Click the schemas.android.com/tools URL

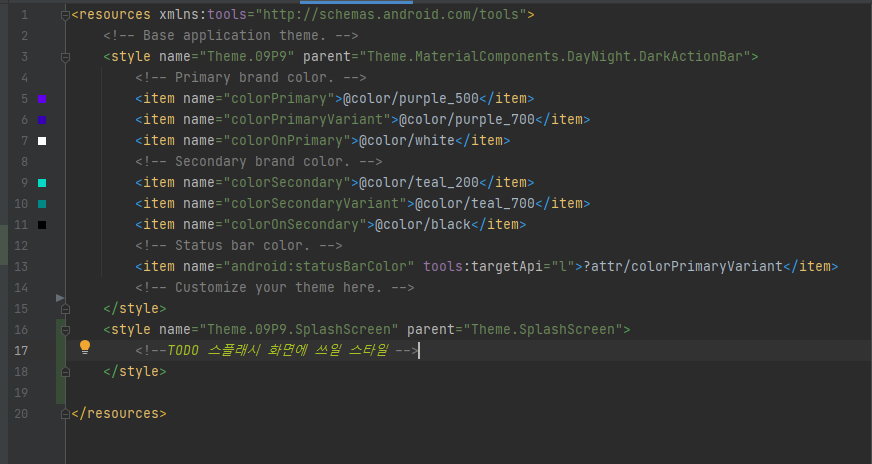pos(391,14)
